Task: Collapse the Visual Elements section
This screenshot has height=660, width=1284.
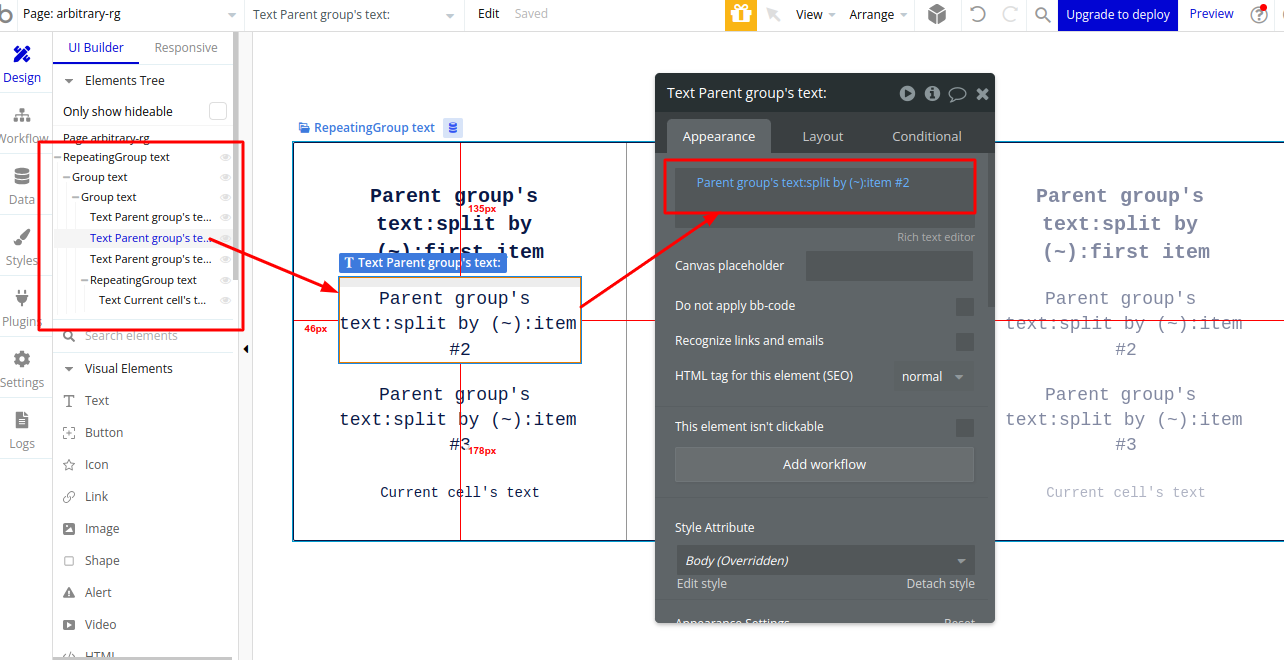Action: (69, 369)
